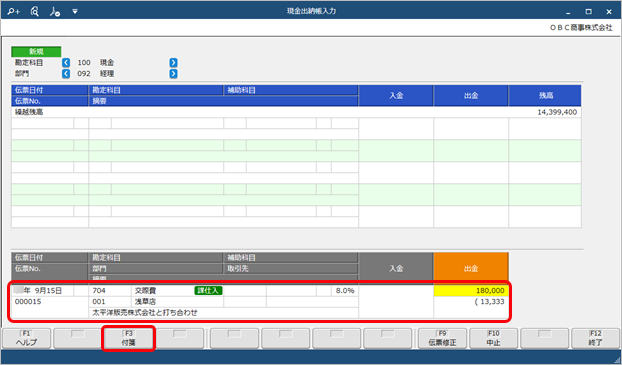Click the gray 取引先 header in entry area

click(x=291, y=269)
